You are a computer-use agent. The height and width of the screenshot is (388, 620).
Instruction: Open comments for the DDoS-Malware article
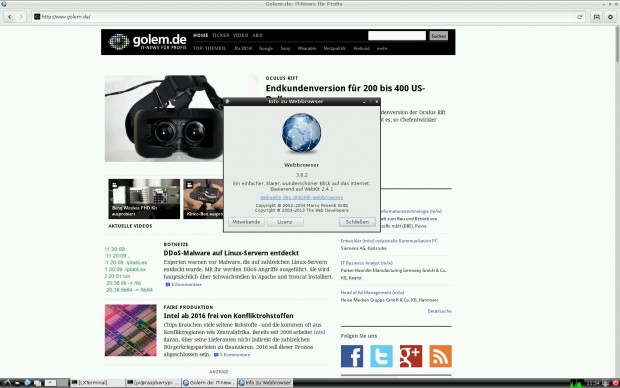tap(183, 284)
